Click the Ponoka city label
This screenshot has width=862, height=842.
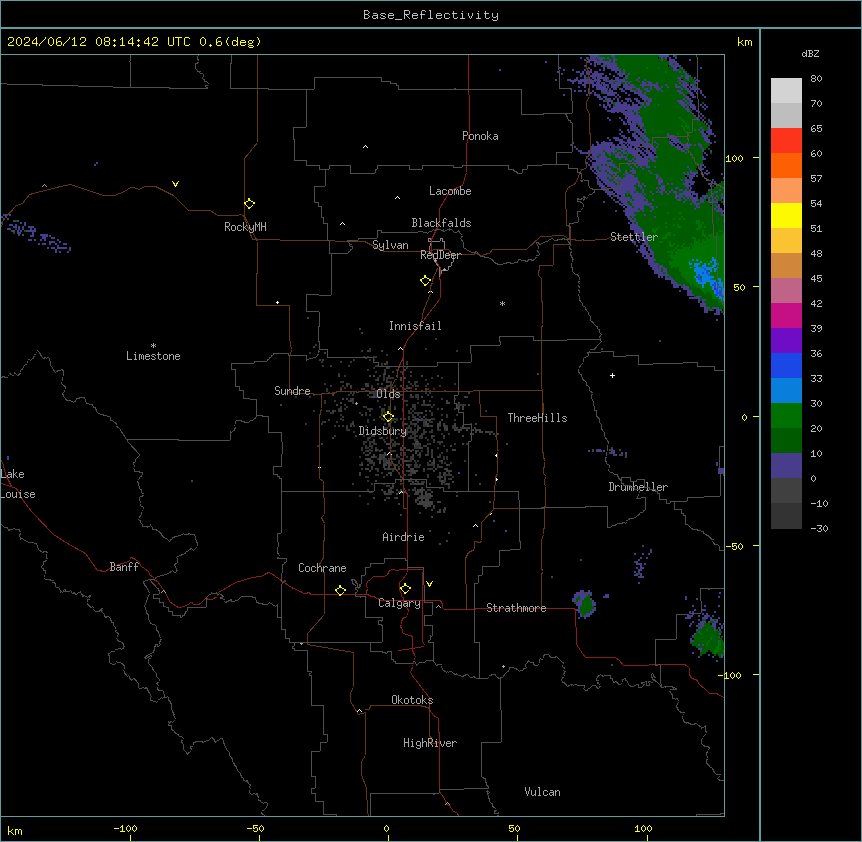coord(480,136)
